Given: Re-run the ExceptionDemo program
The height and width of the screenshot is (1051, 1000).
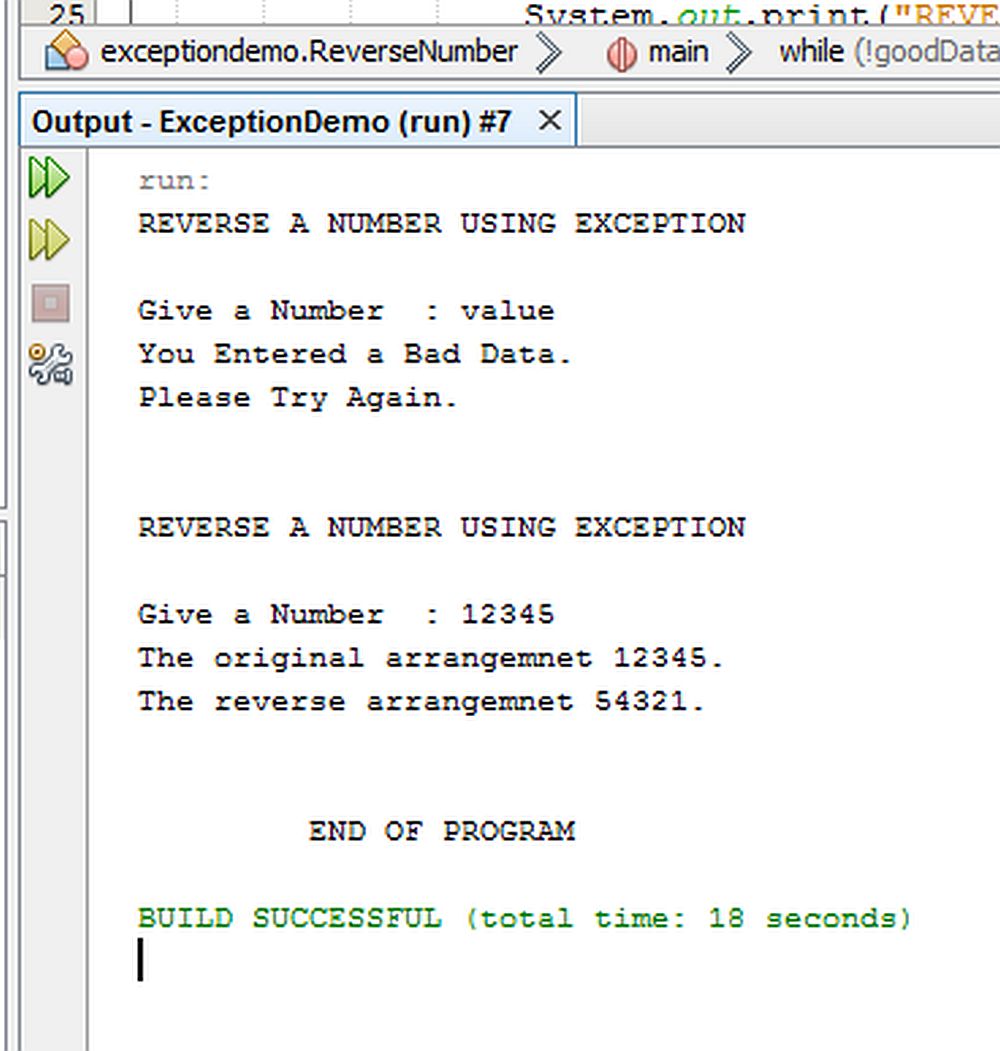Looking at the screenshot, I should tap(49, 175).
